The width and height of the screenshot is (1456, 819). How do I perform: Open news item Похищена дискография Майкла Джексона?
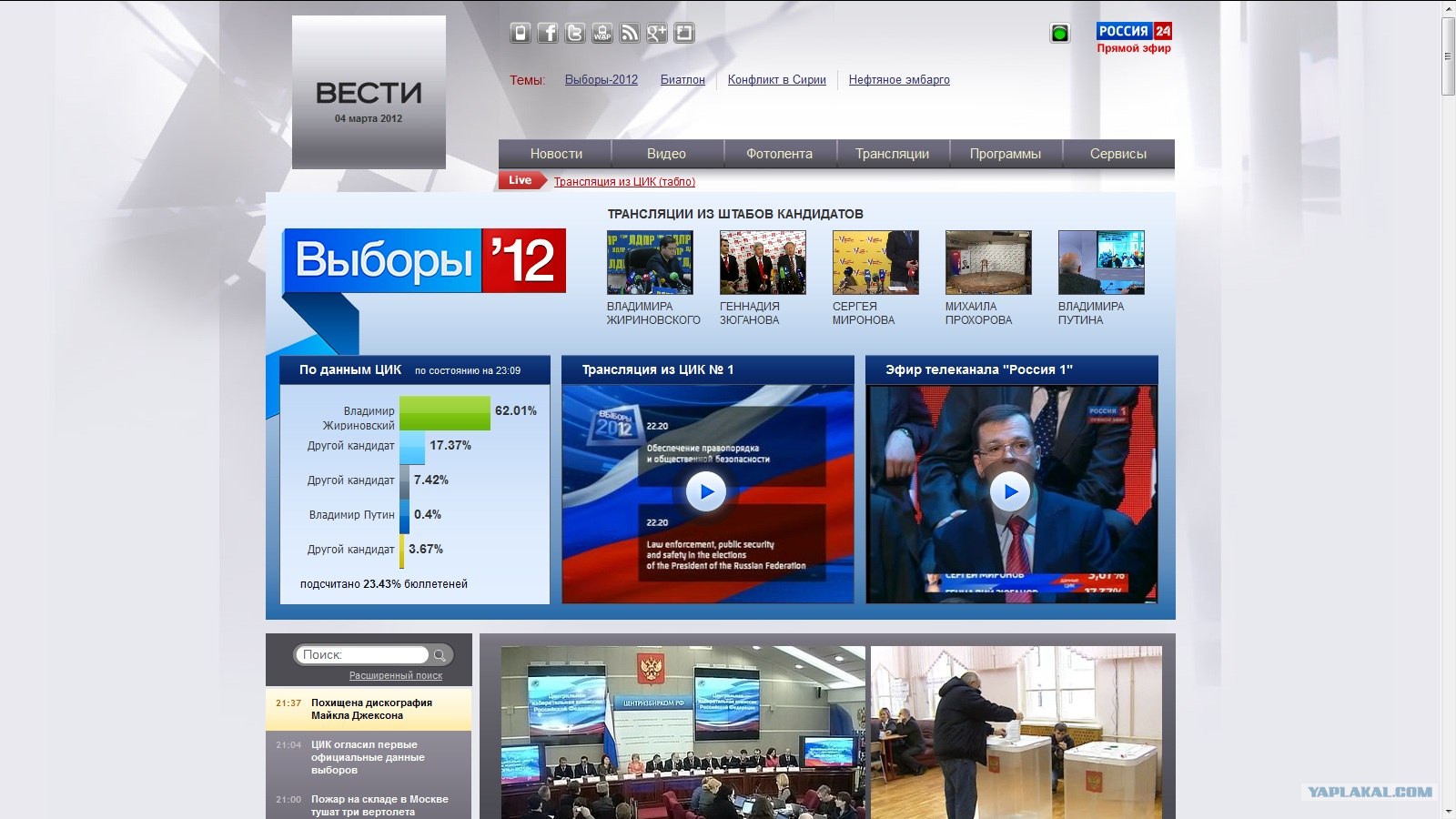(x=371, y=709)
